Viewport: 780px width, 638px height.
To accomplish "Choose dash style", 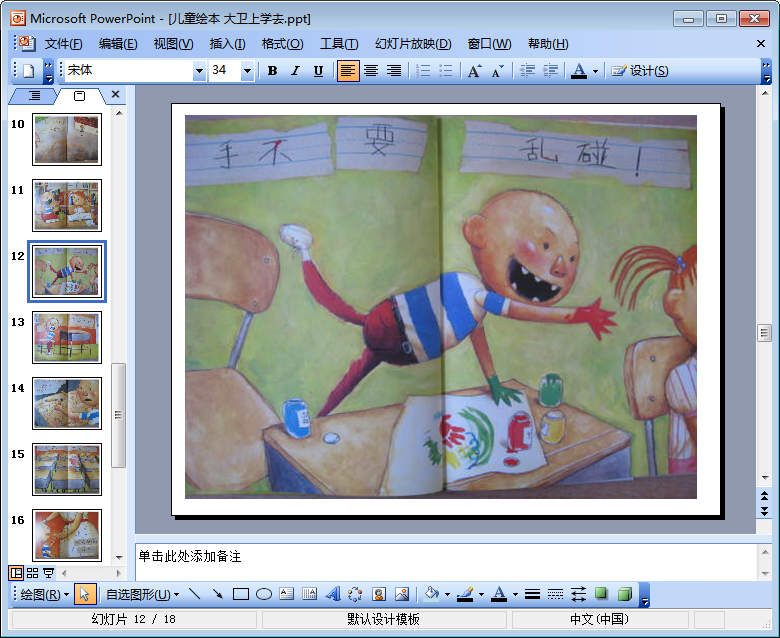I will 555,594.
